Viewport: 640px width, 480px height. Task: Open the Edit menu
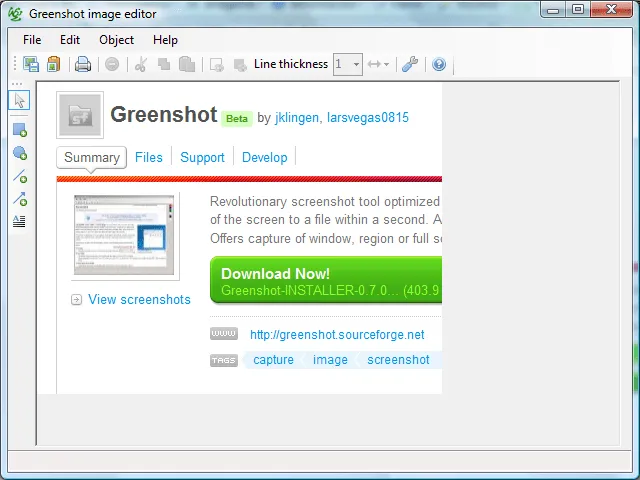point(70,40)
